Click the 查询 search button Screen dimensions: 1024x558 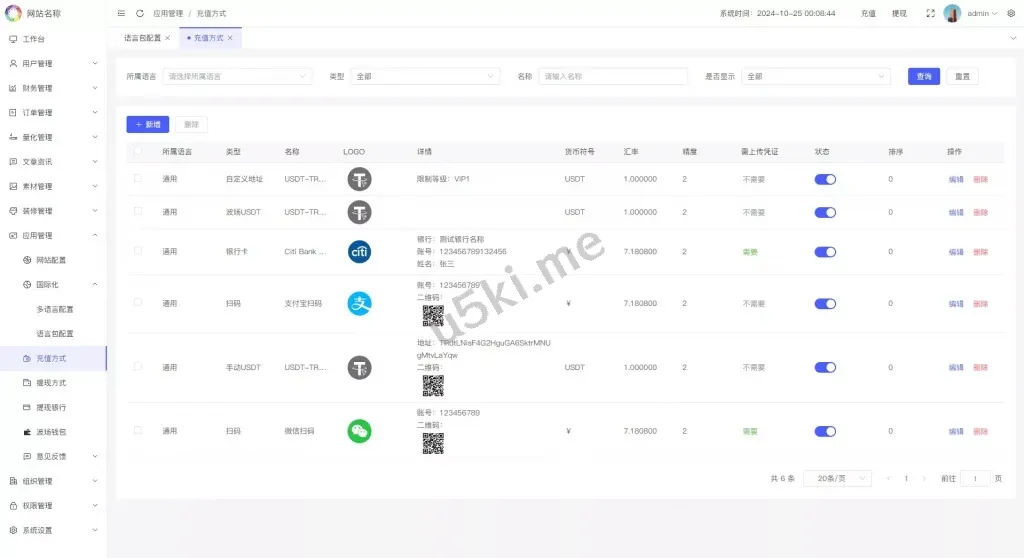[x=924, y=76]
